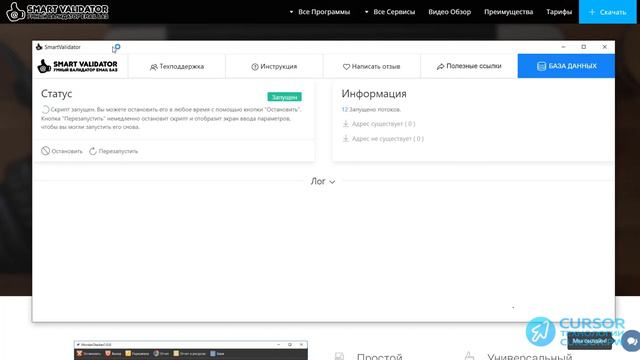The height and width of the screenshot is (360, 640).
Task: Click the Smart Validator logo inside the app
Action: [77, 66]
